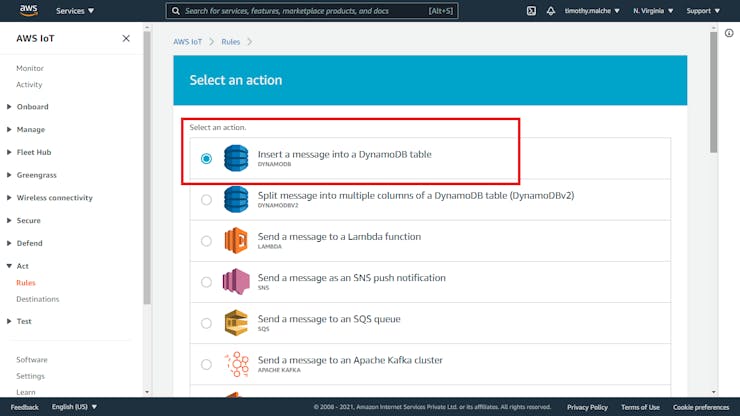Image resolution: width=740 pixels, height=416 pixels.
Task: Open Activity in the sidebar
Action: [x=29, y=85]
